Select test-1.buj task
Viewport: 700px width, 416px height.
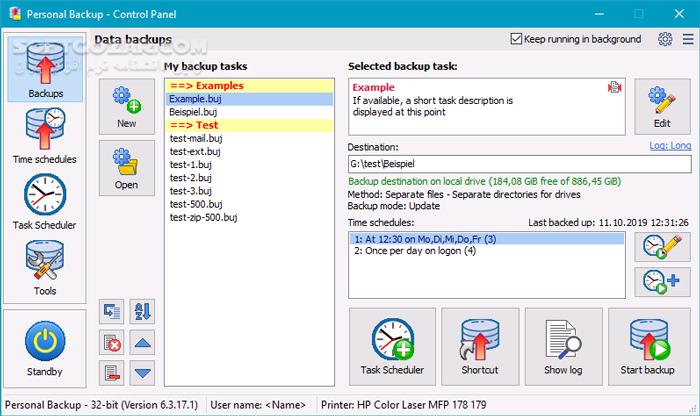(x=250, y=165)
